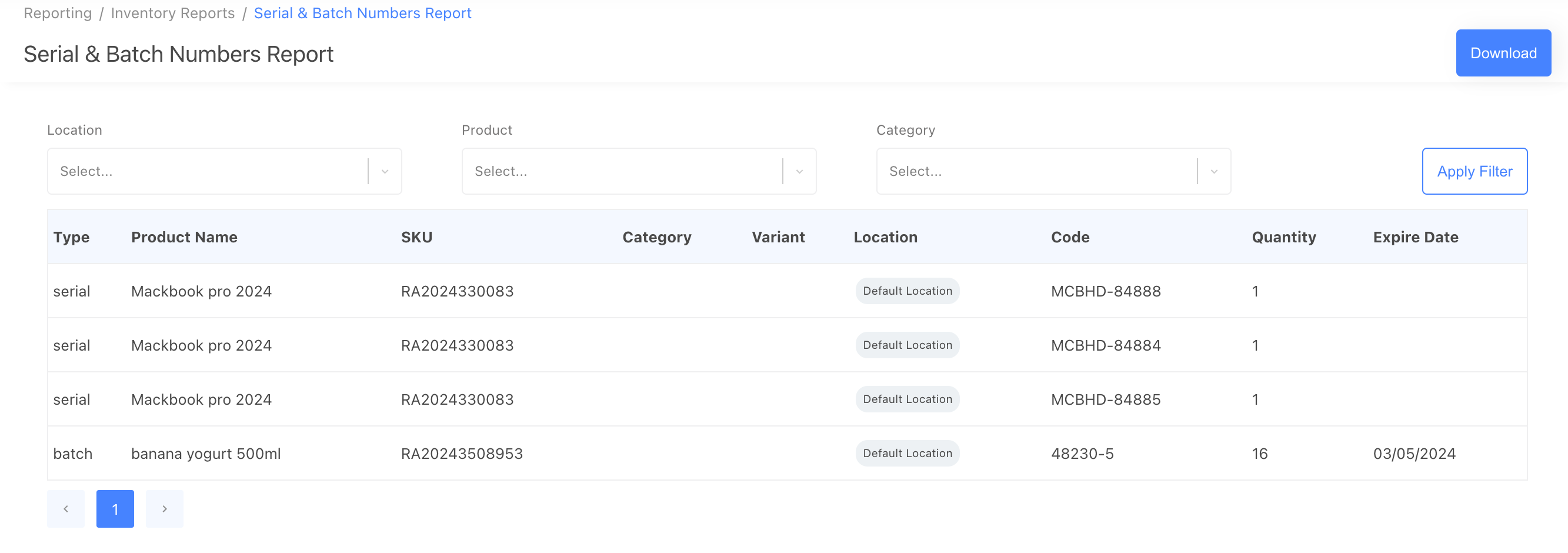
Task: Click inside the Location select field
Action: [207, 171]
